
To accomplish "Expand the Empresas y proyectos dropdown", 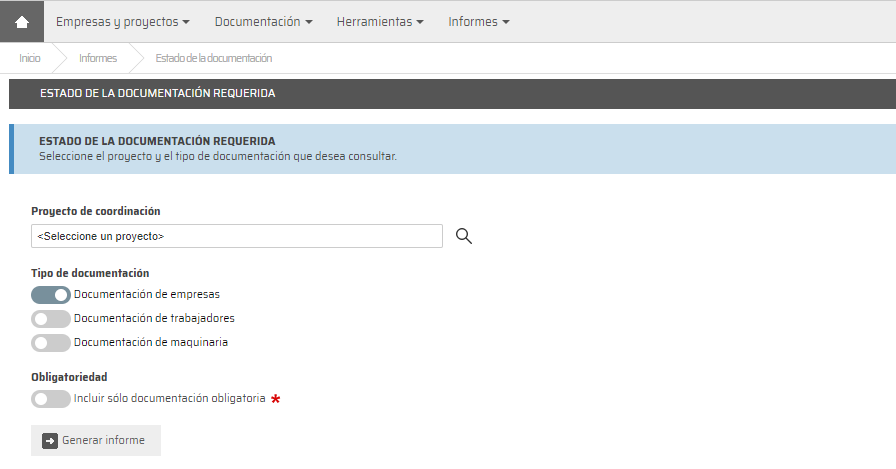I will (122, 21).
